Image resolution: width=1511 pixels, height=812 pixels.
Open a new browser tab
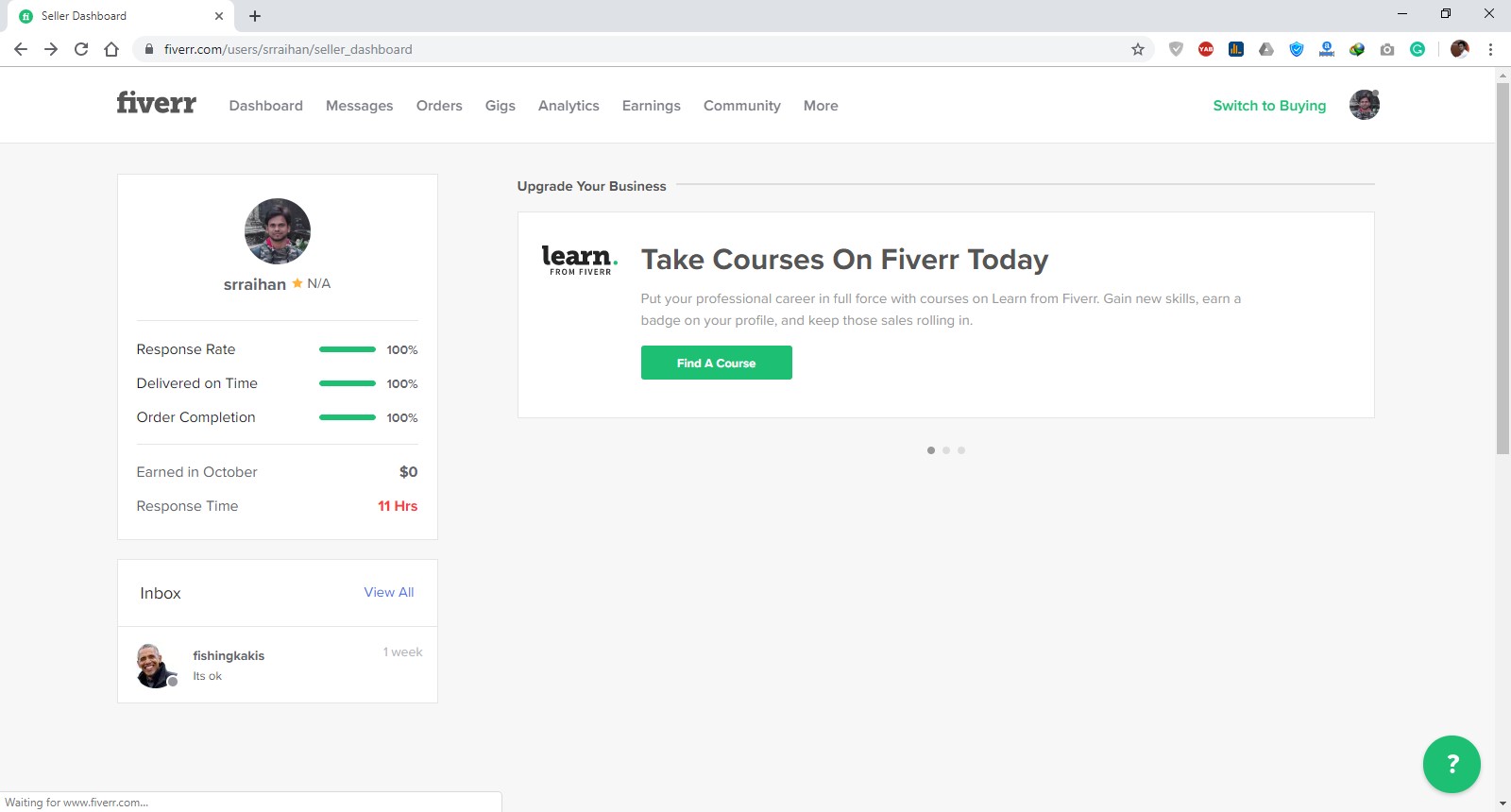point(255,16)
